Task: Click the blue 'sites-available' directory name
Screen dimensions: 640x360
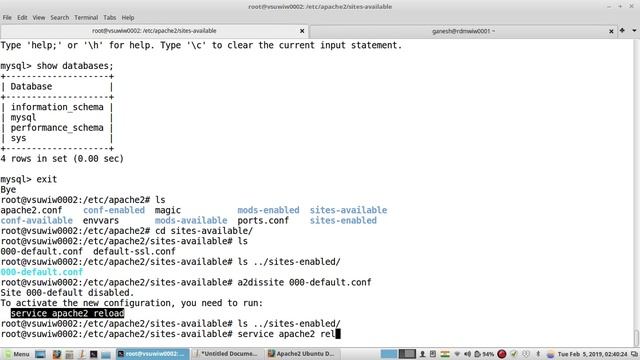Action: click(x=348, y=210)
